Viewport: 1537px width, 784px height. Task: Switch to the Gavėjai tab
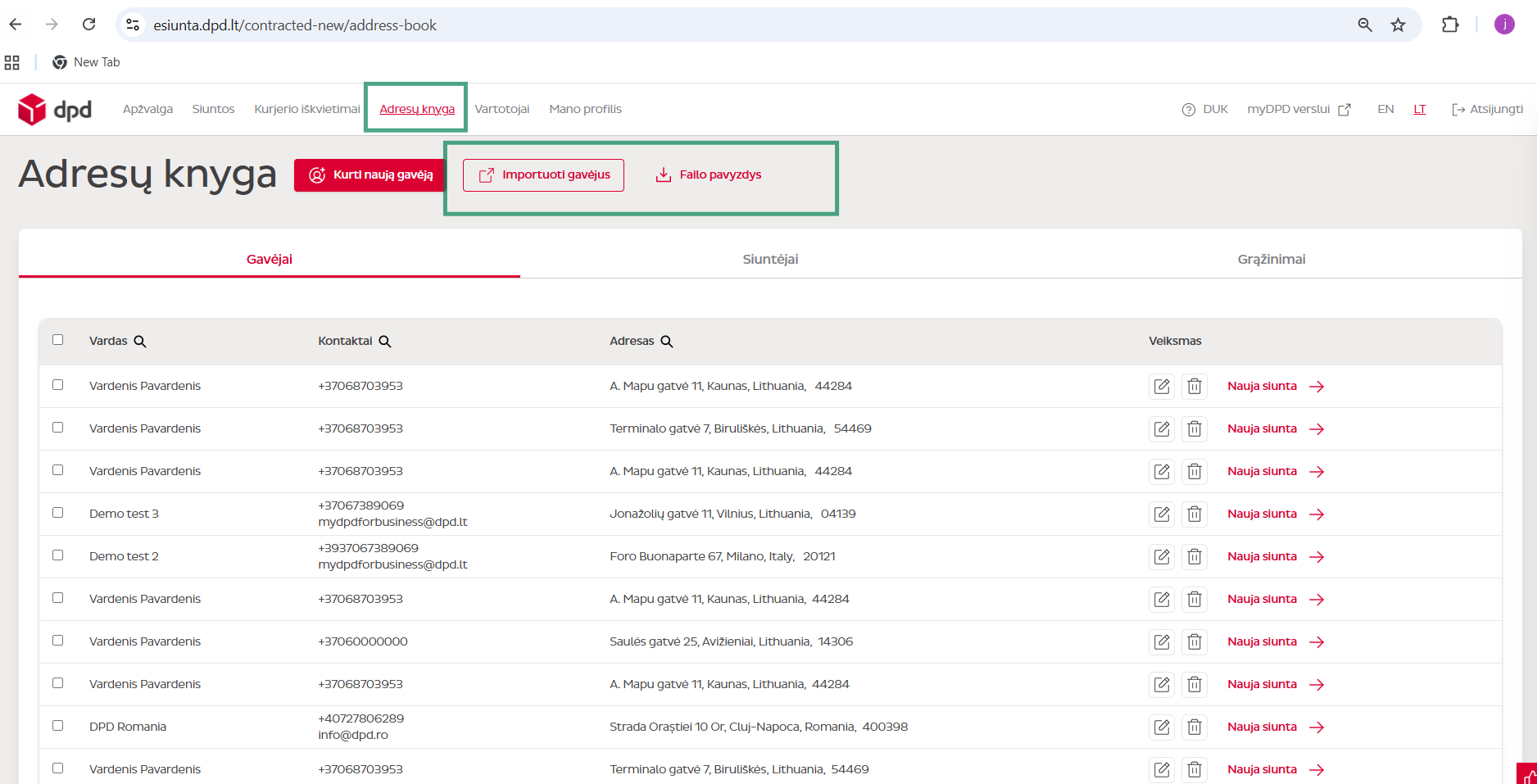click(270, 259)
